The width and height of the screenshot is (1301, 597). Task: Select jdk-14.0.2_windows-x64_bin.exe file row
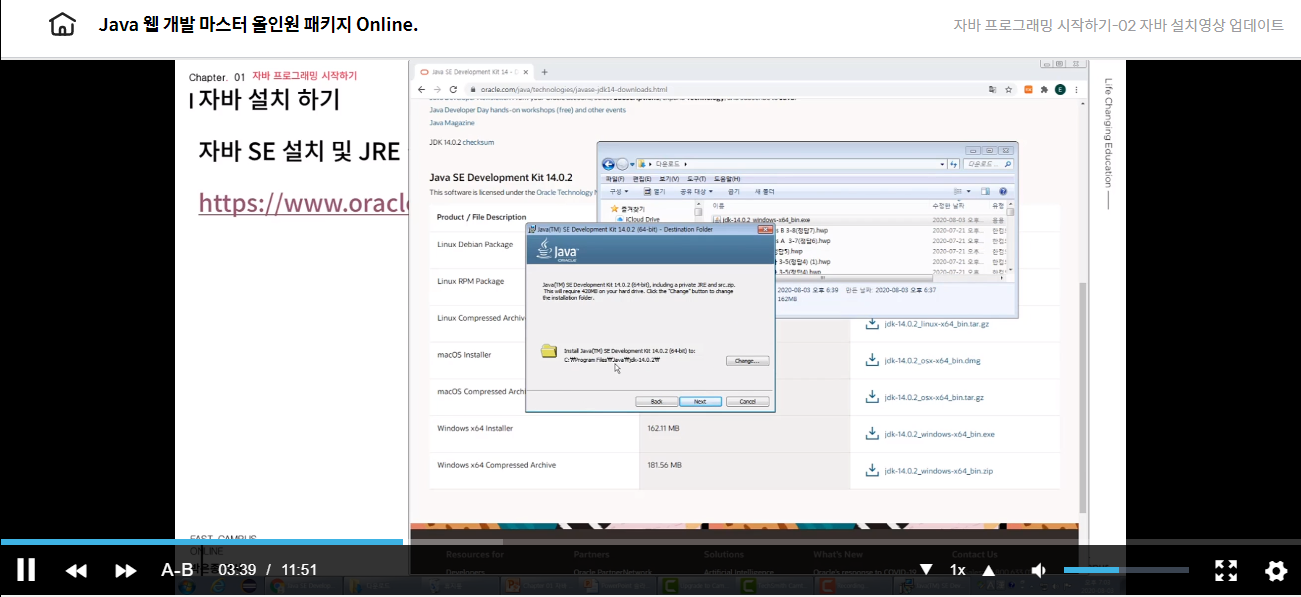(860, 219)
